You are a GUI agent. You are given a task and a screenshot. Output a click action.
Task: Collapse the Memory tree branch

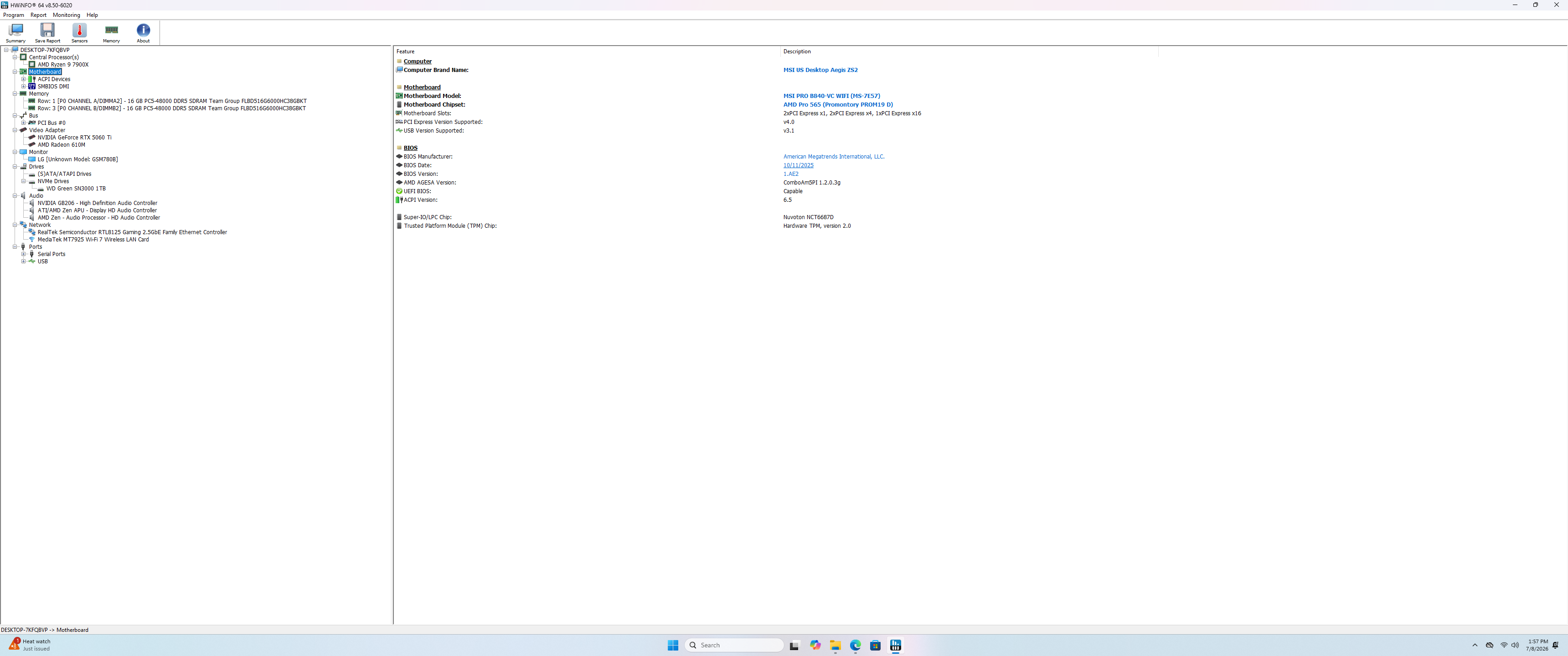[x=15, y=94]
